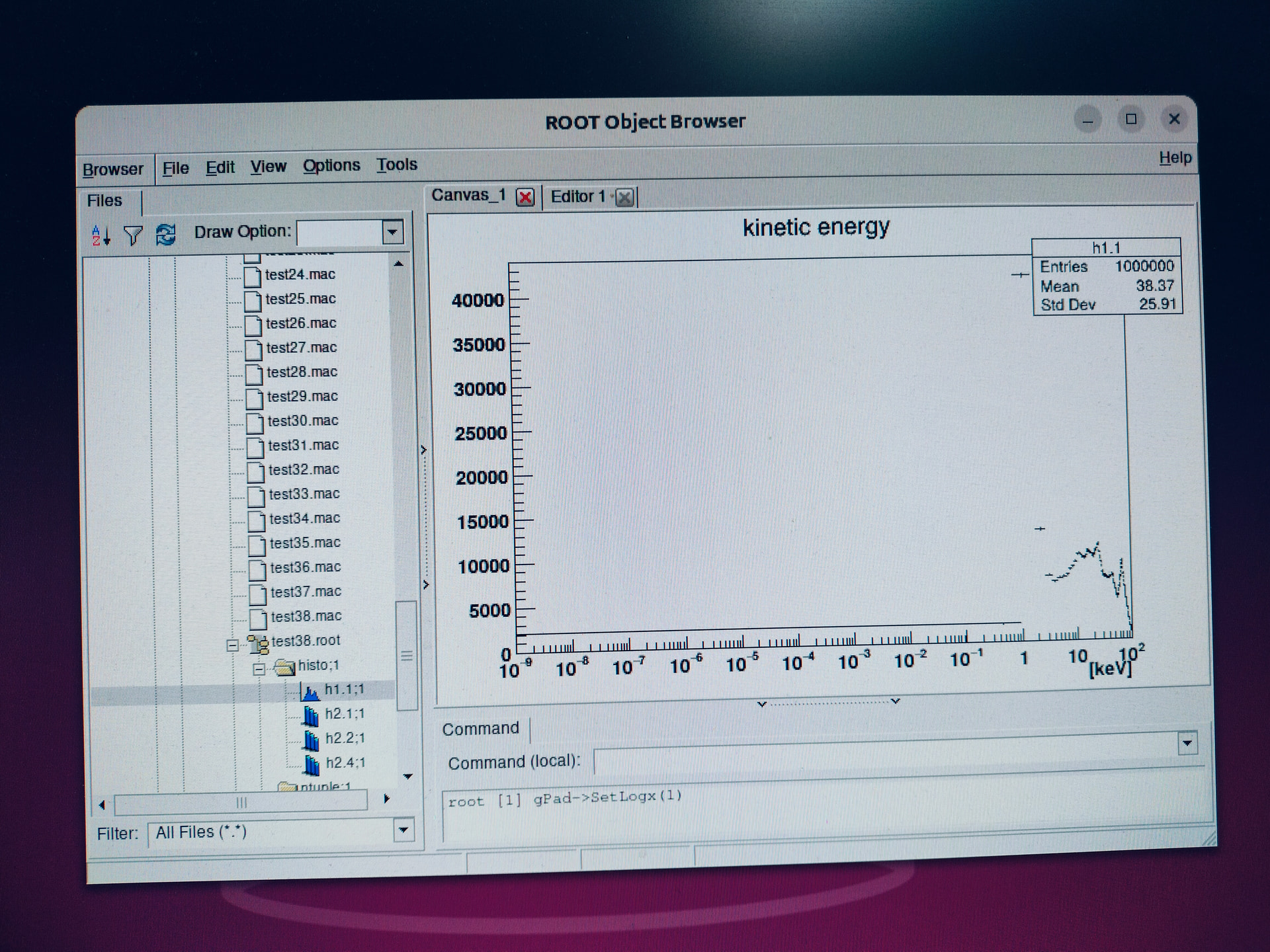
Task: Click the refresh browser icon
Action: (165, 235)
